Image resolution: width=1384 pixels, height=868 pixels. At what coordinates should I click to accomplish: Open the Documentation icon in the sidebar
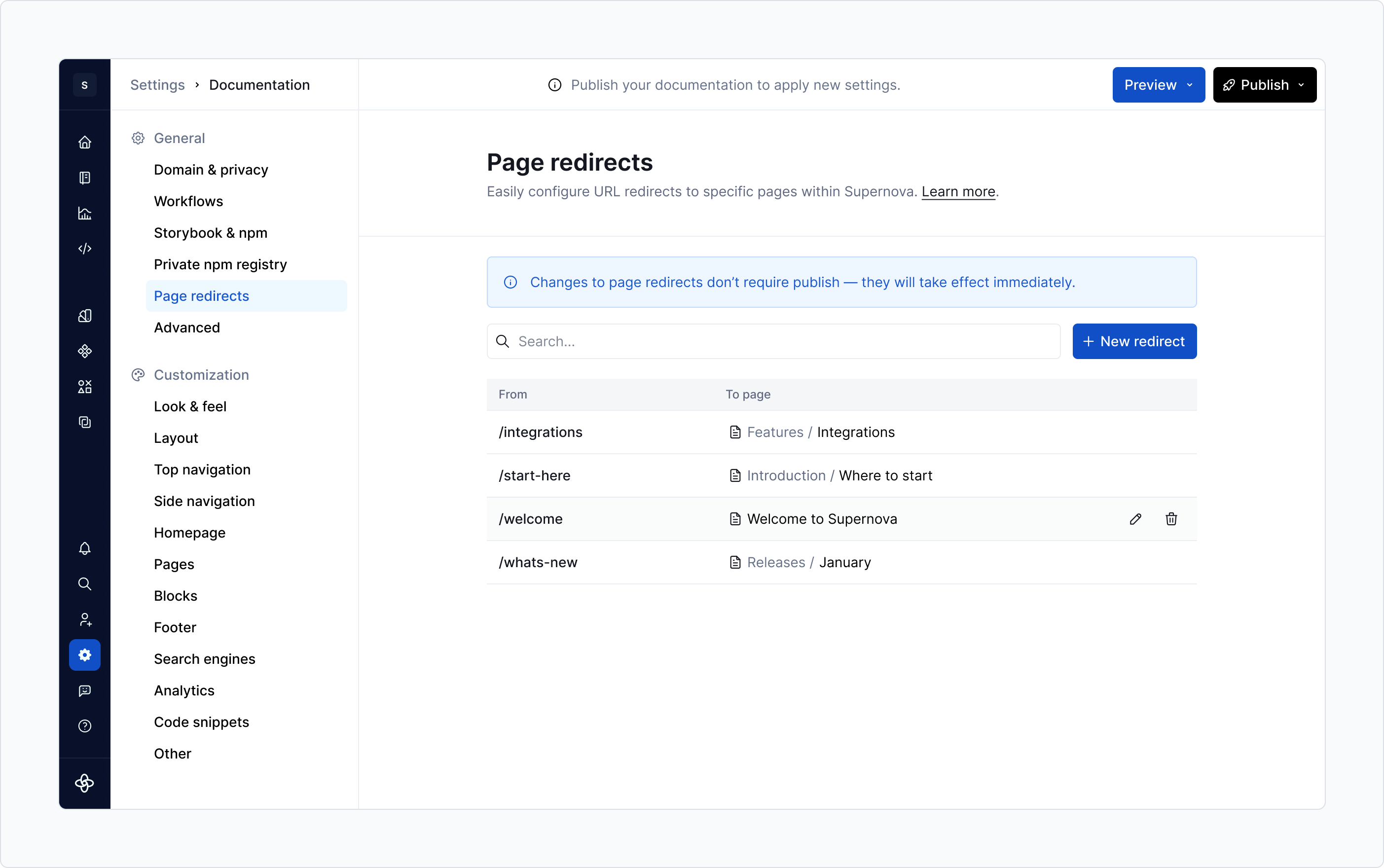[85, 178]
